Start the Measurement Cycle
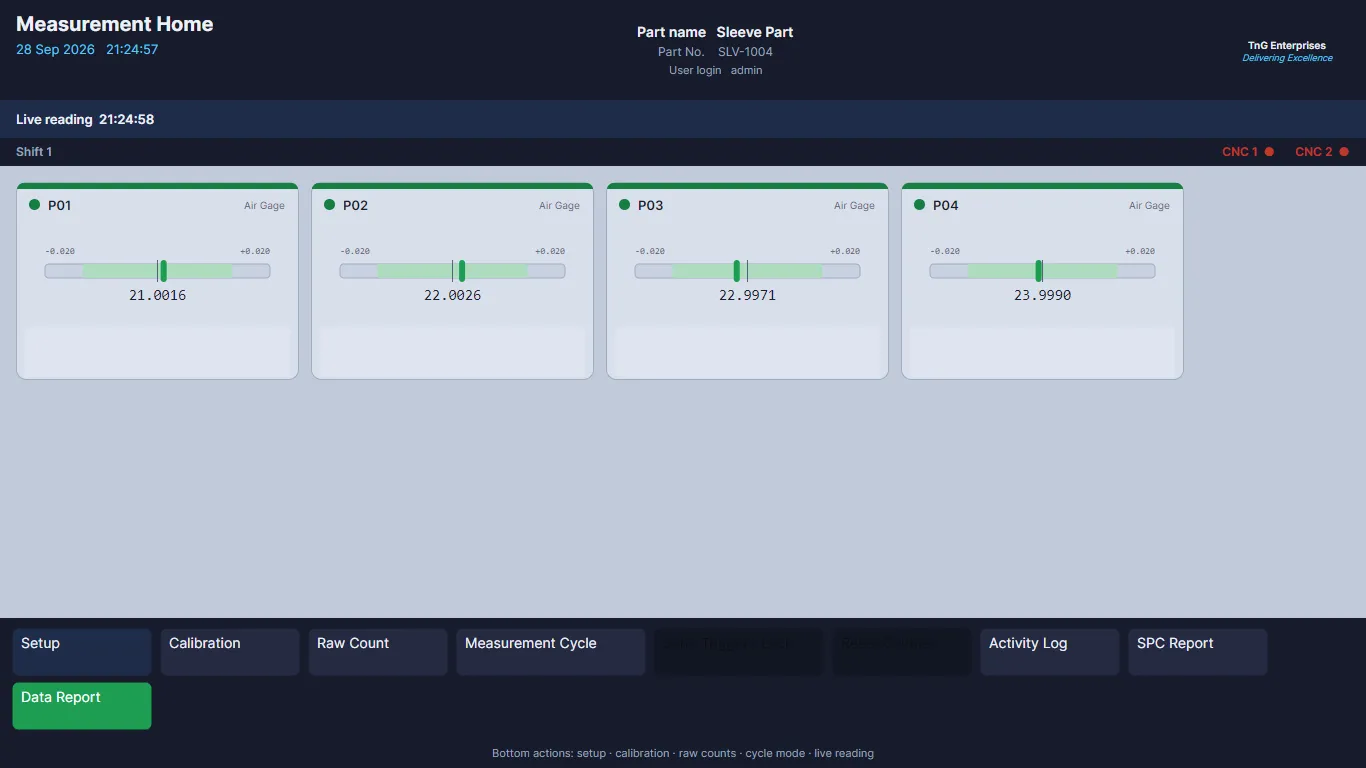This screenshot has width=1366, height=768. click(x=551, y=652)
